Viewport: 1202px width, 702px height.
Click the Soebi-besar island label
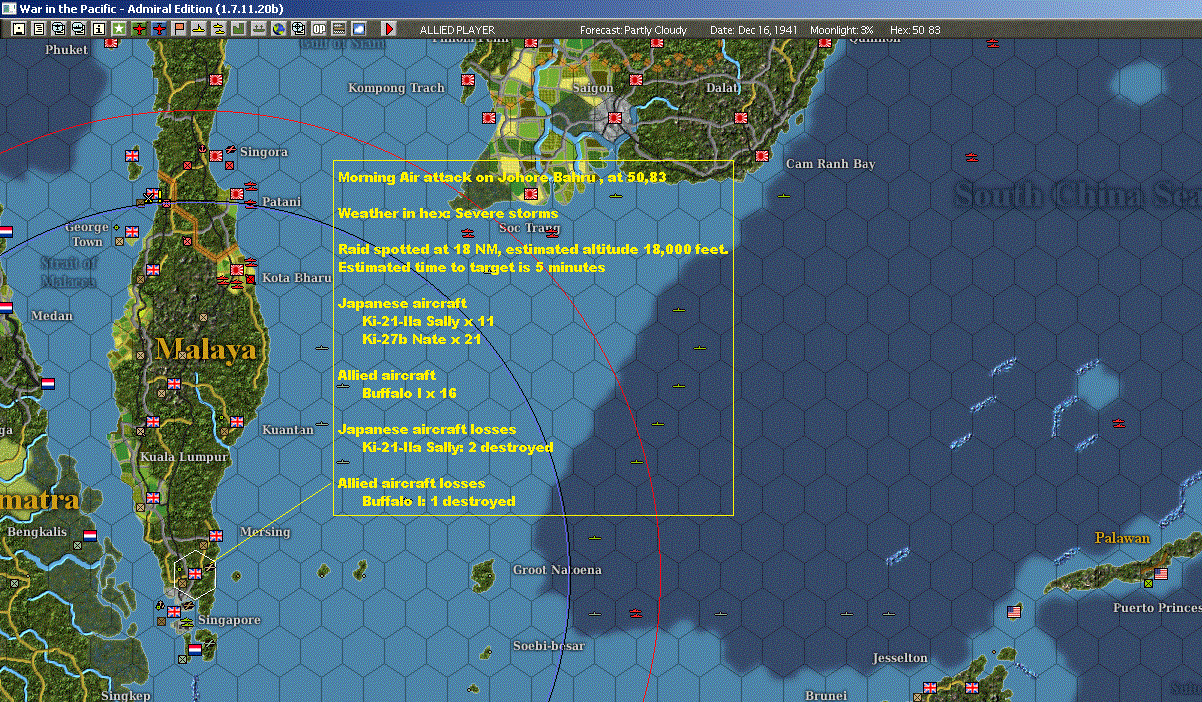(x=549, y=646)
